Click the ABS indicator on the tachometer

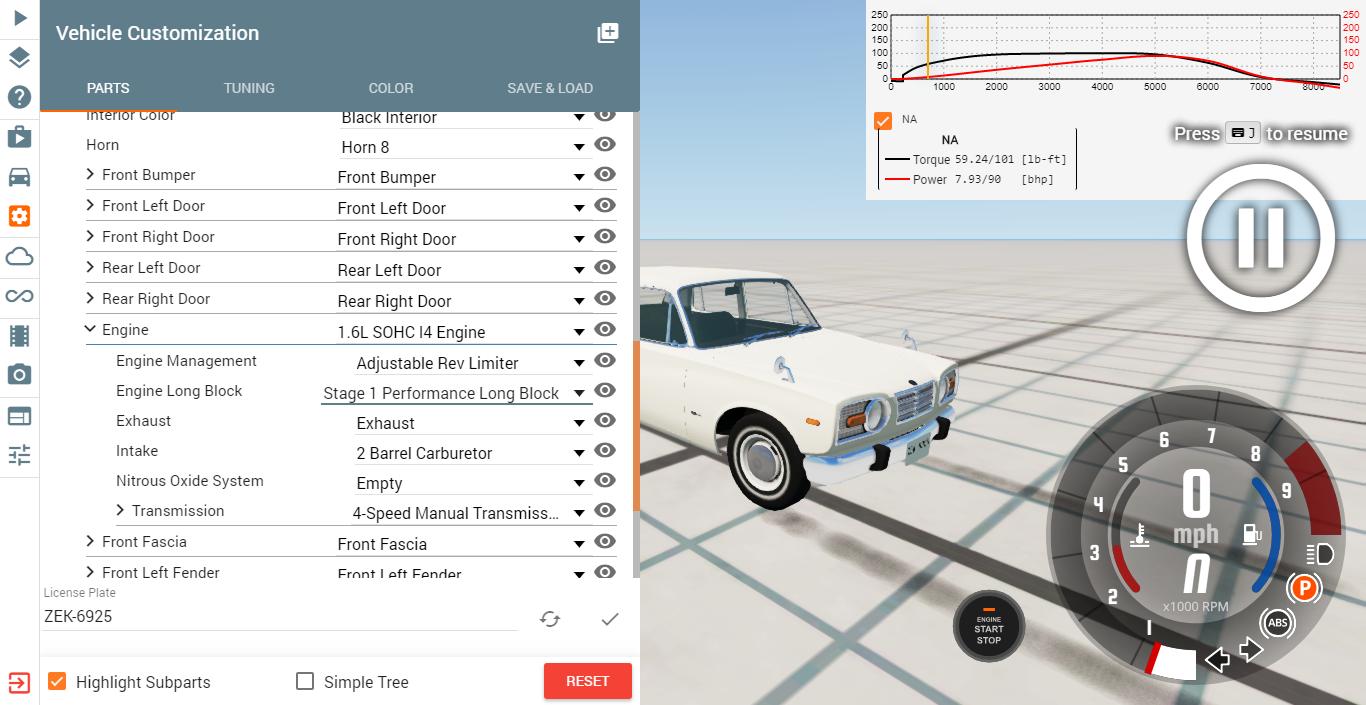click(1277, 624)
